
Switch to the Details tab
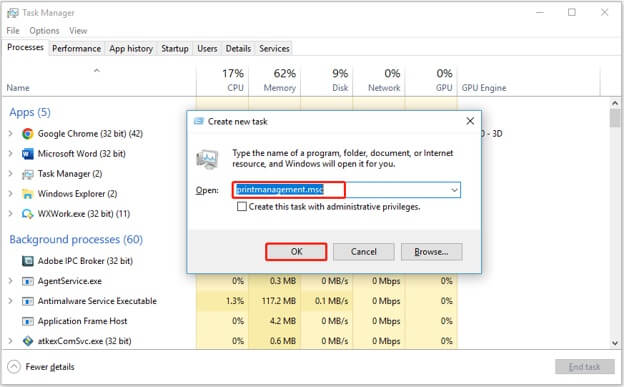[238, 49]
